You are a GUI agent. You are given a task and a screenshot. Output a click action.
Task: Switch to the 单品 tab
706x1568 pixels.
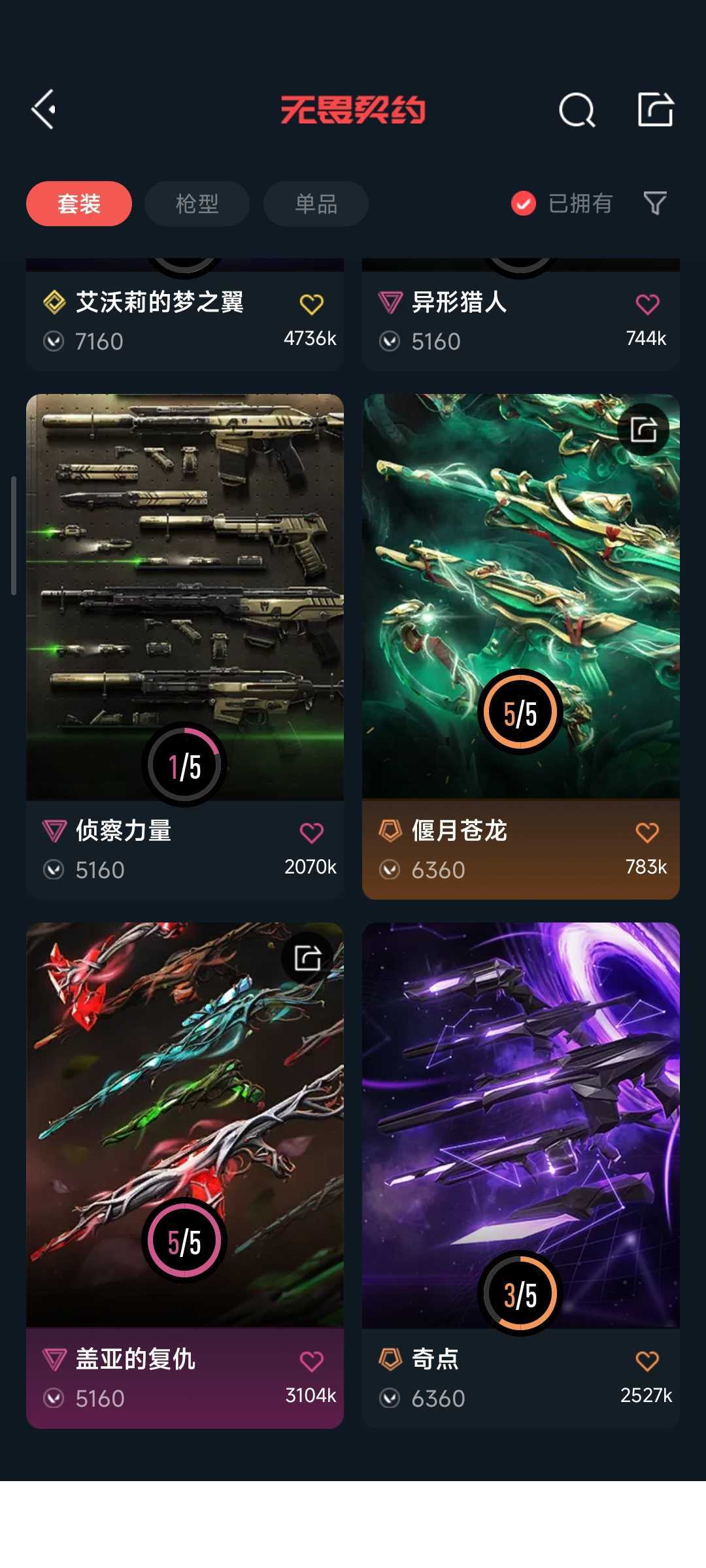point(316,204)
